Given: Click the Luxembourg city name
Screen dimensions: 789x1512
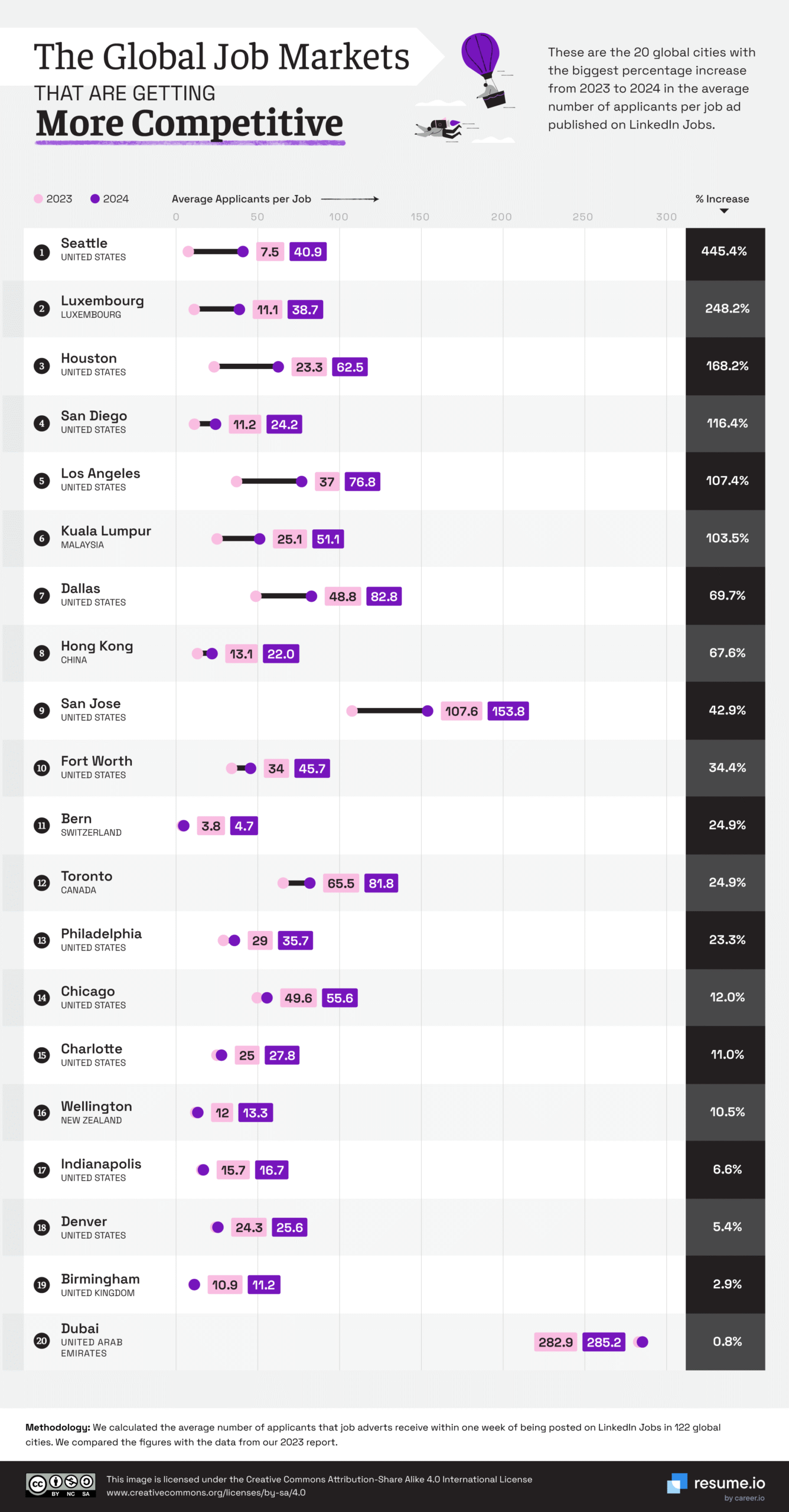Looking at the screenshot, I should (x=102, y=301).
